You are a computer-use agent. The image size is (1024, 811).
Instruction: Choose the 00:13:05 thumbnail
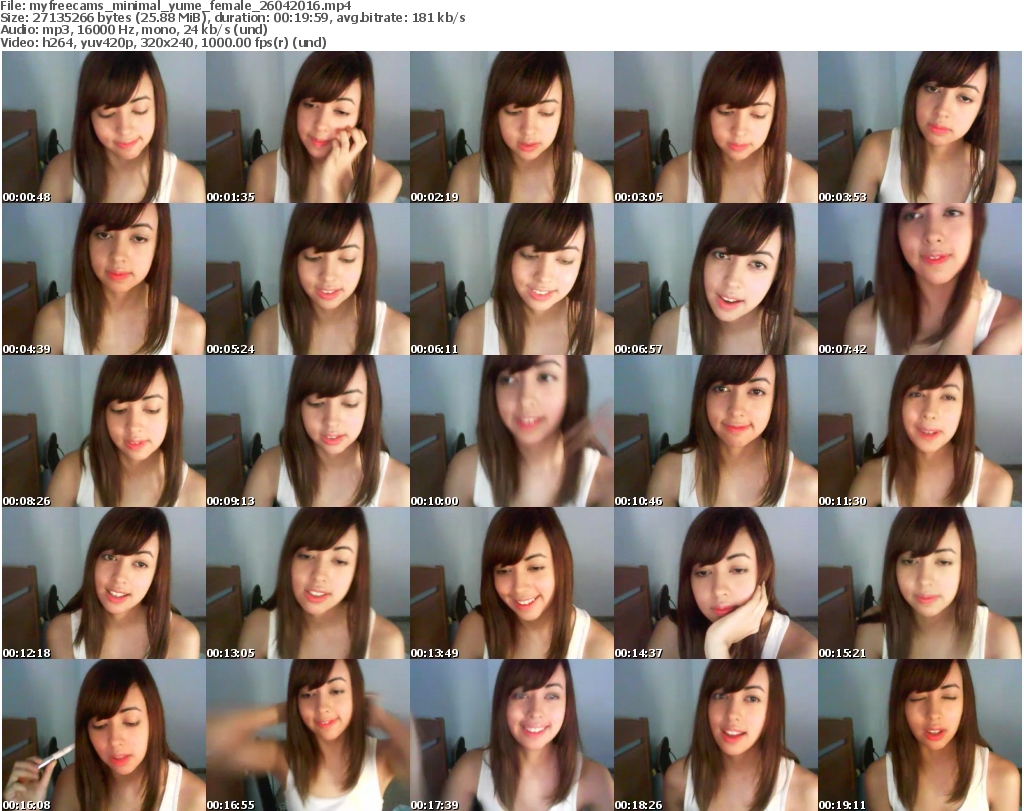point(308,583)
